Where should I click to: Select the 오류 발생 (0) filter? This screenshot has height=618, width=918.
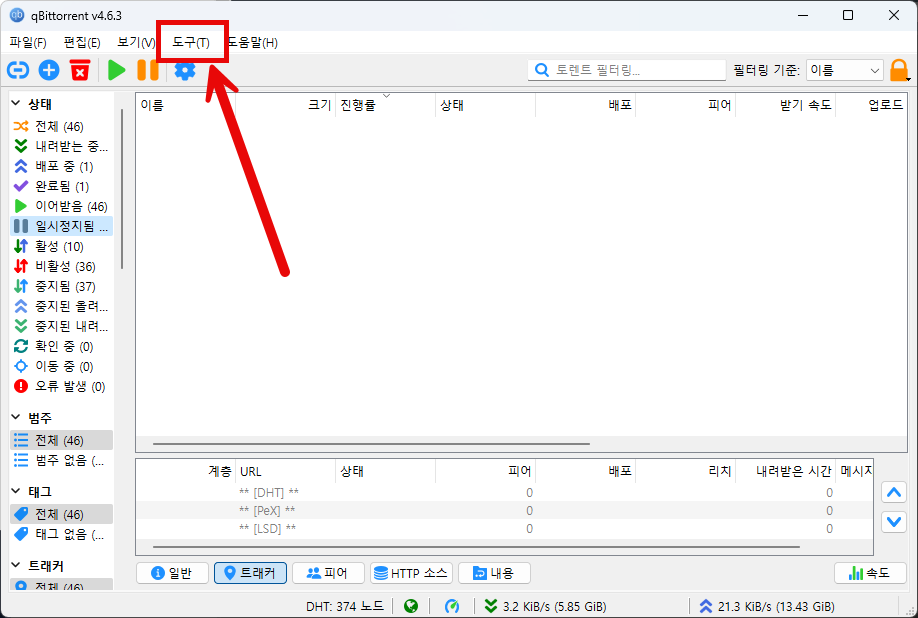point(61,386)
